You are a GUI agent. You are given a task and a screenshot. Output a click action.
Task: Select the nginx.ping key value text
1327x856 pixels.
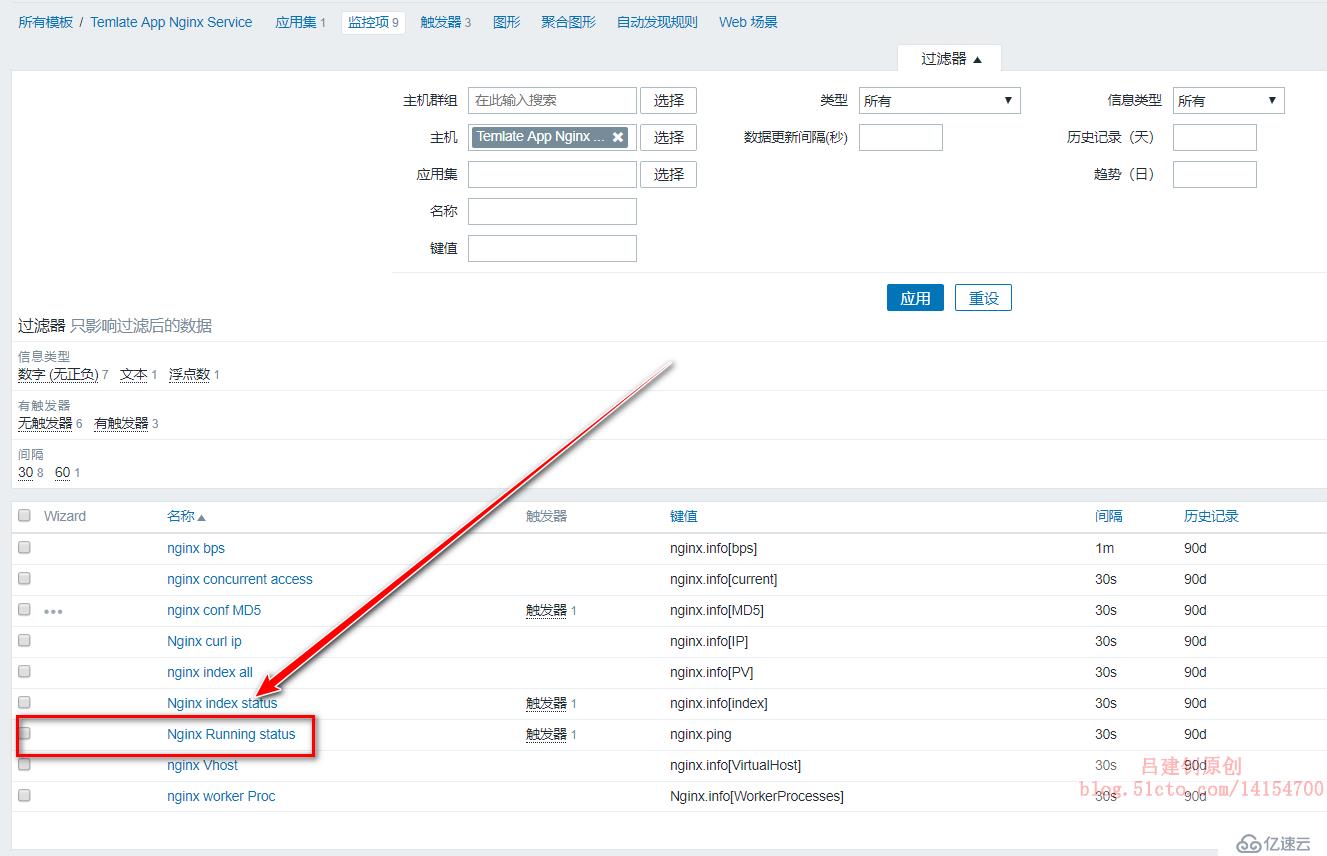click(701, 734)
